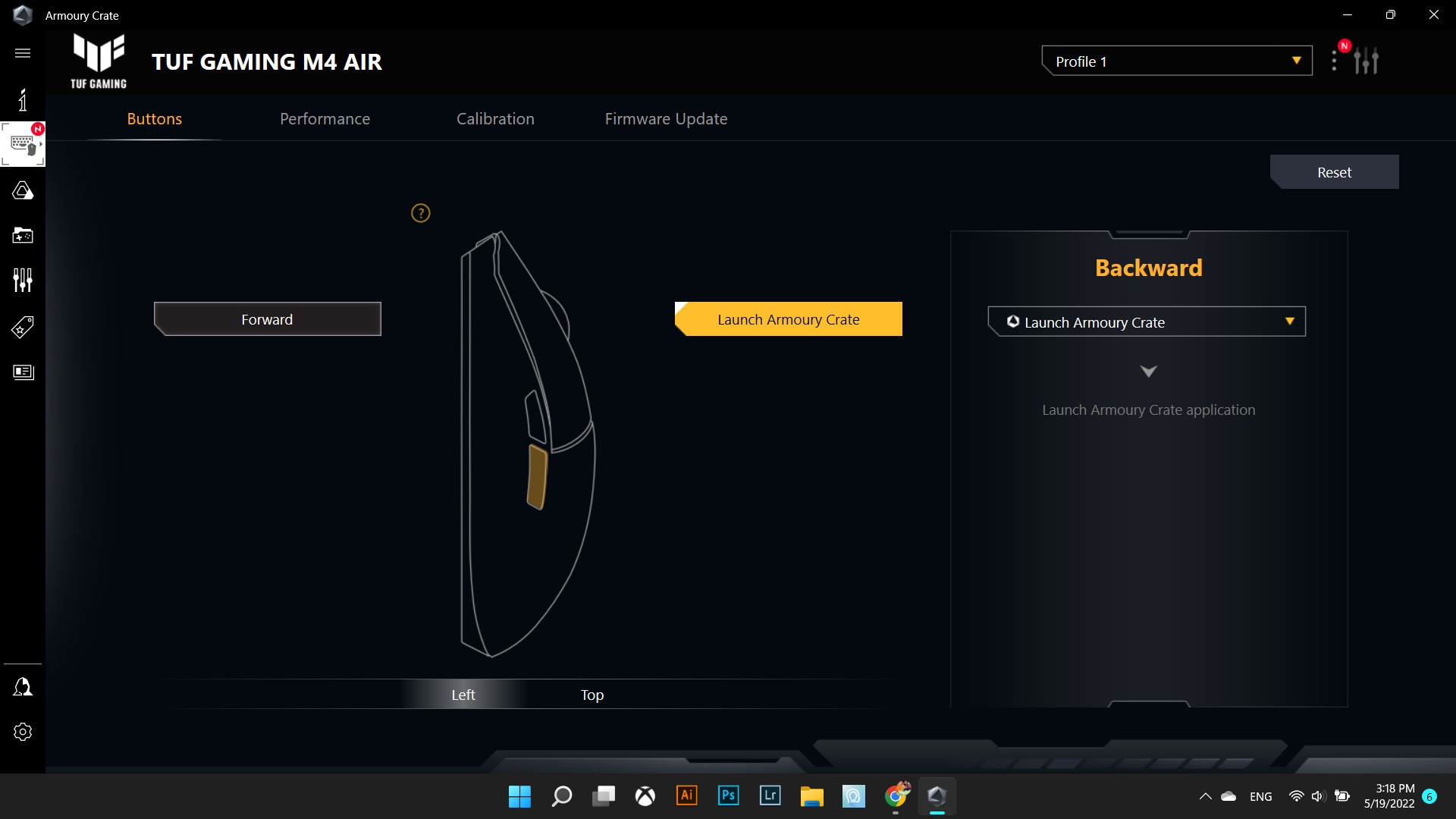Open Windows Start menu

pos(520,796)
